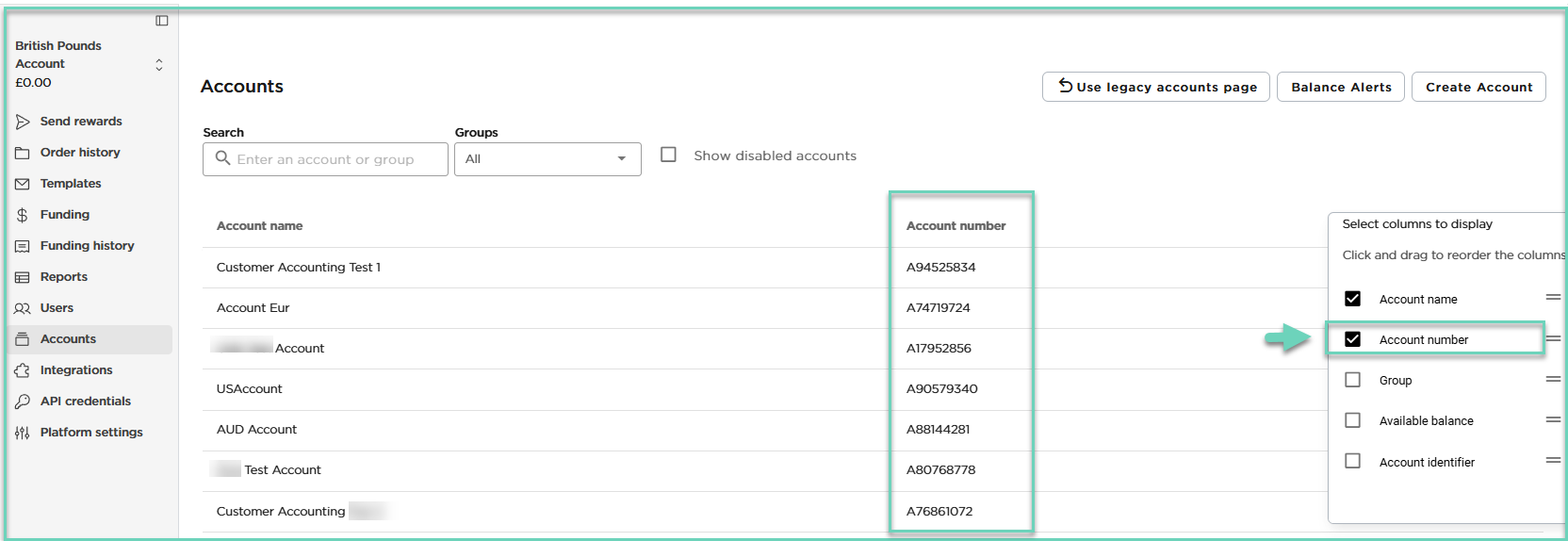Click the account search input field
The image size is (1568, 541).
tap(325, 159)
